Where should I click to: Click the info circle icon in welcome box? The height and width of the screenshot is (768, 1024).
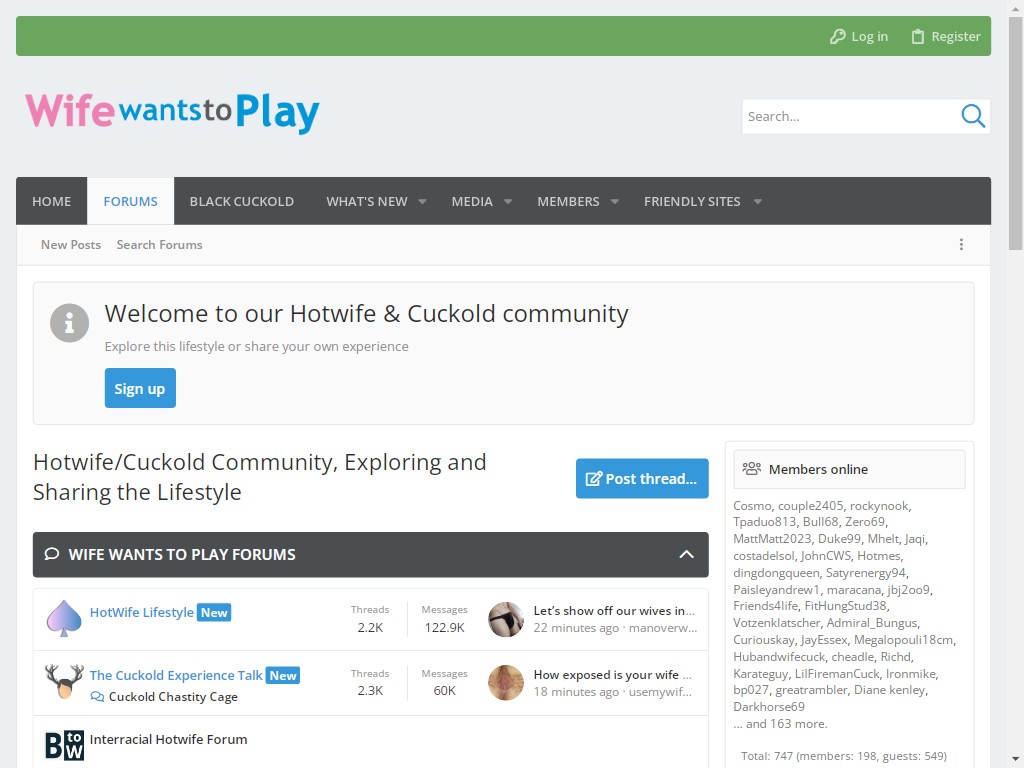(x=69, y=323)
